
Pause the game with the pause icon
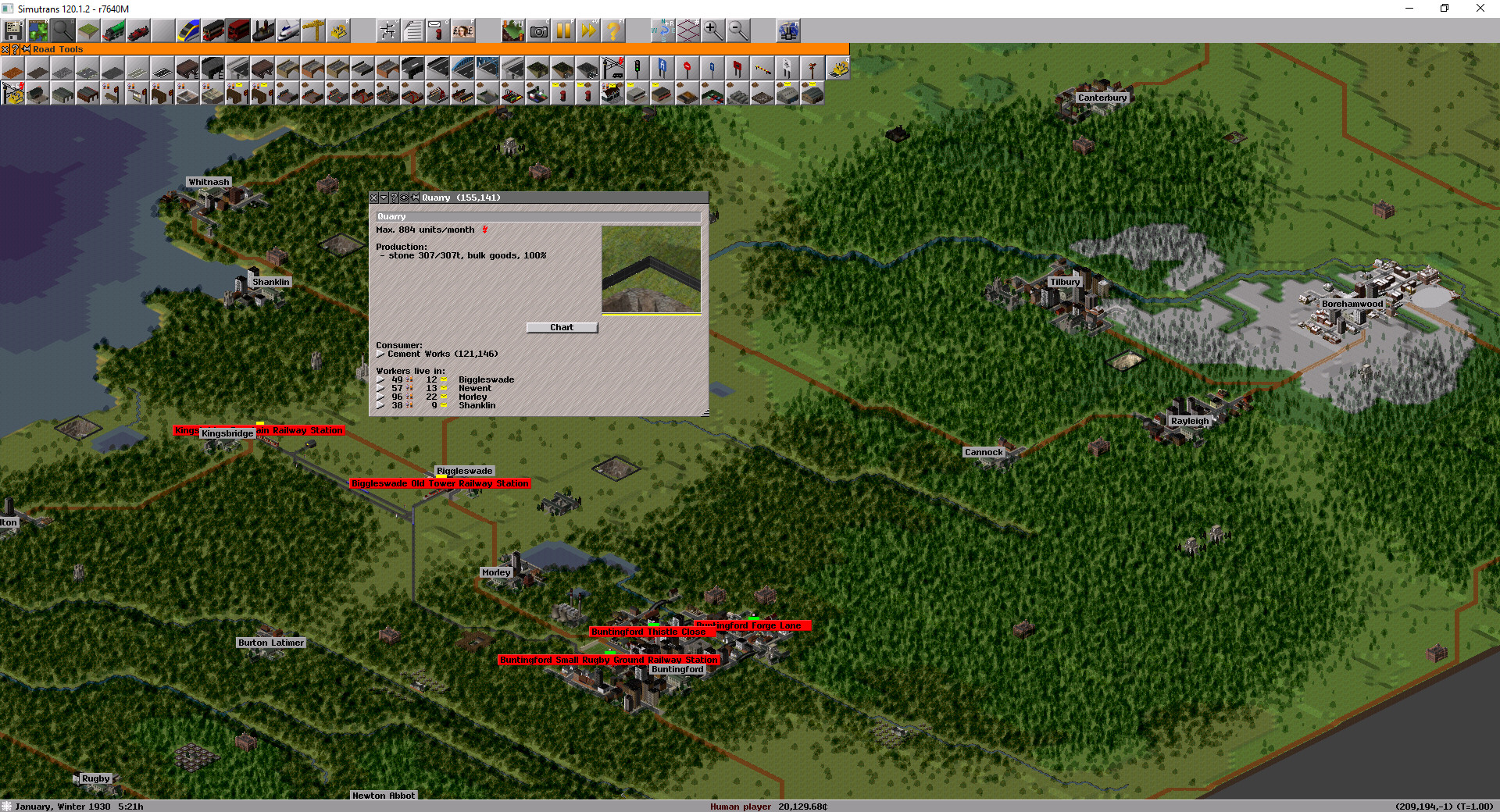point(563,30)
